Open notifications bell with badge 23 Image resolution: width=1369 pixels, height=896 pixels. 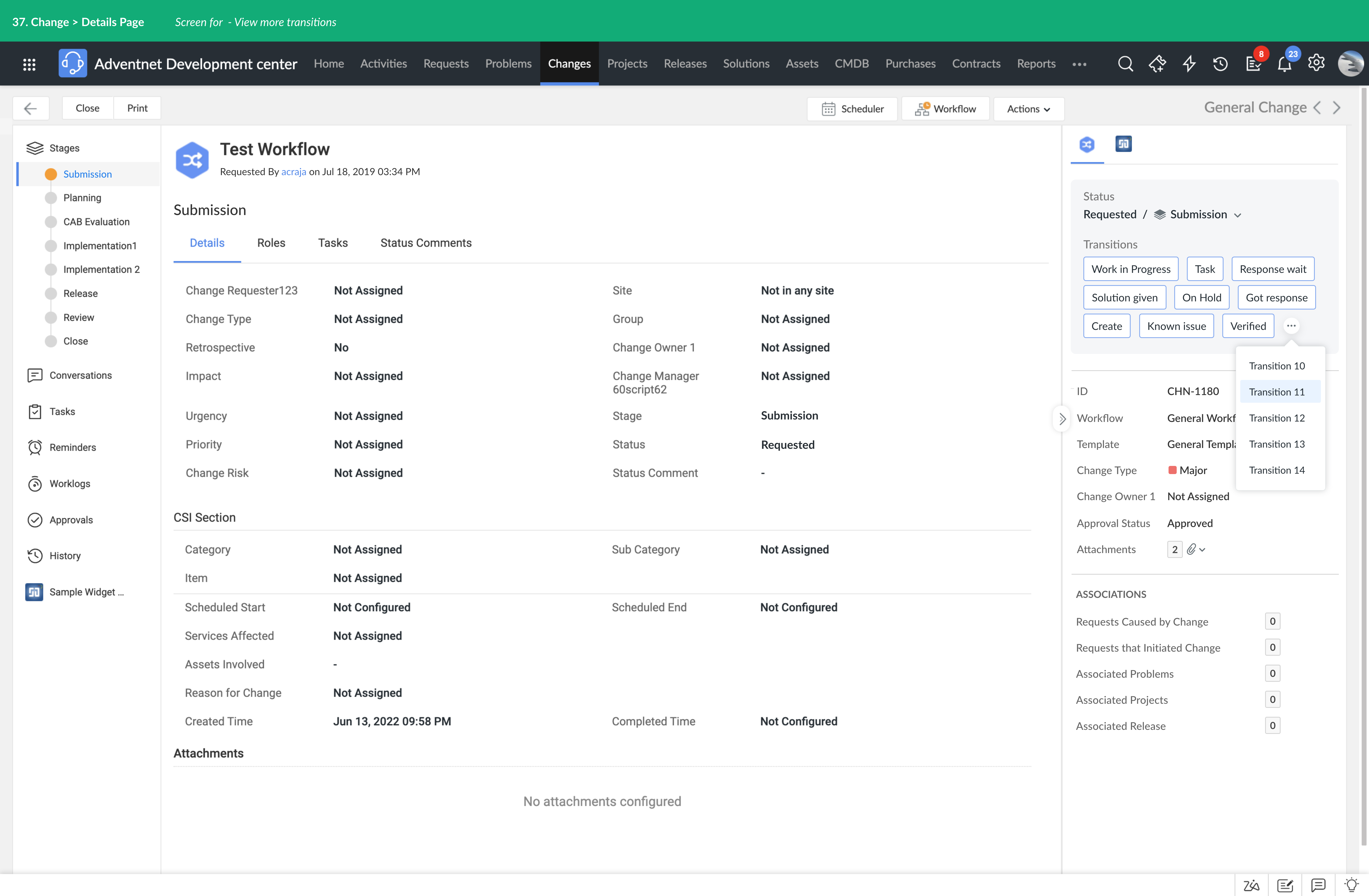[1284, 64]
